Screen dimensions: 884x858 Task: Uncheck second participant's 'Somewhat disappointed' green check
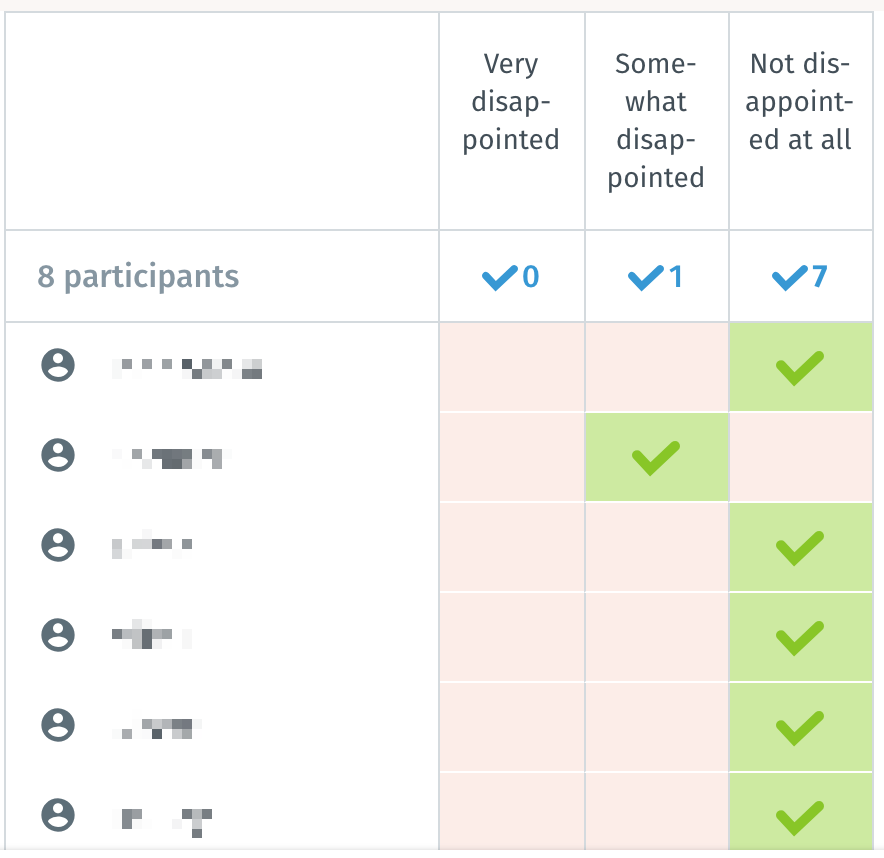coord(656,457)
